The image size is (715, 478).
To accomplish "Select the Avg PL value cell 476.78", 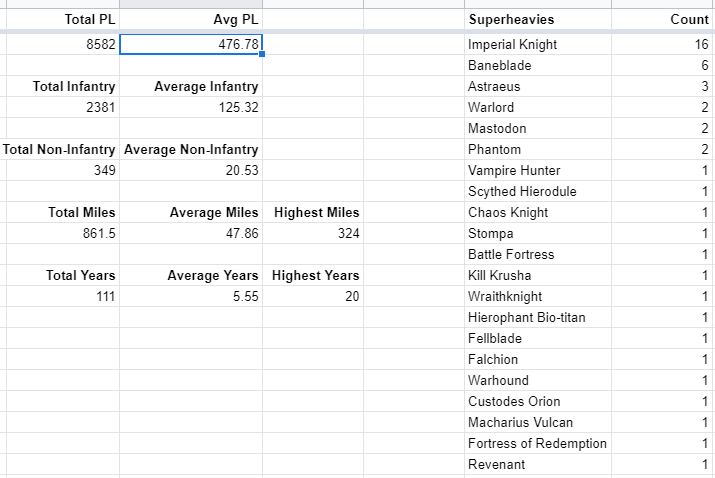I will coord(191,44).
